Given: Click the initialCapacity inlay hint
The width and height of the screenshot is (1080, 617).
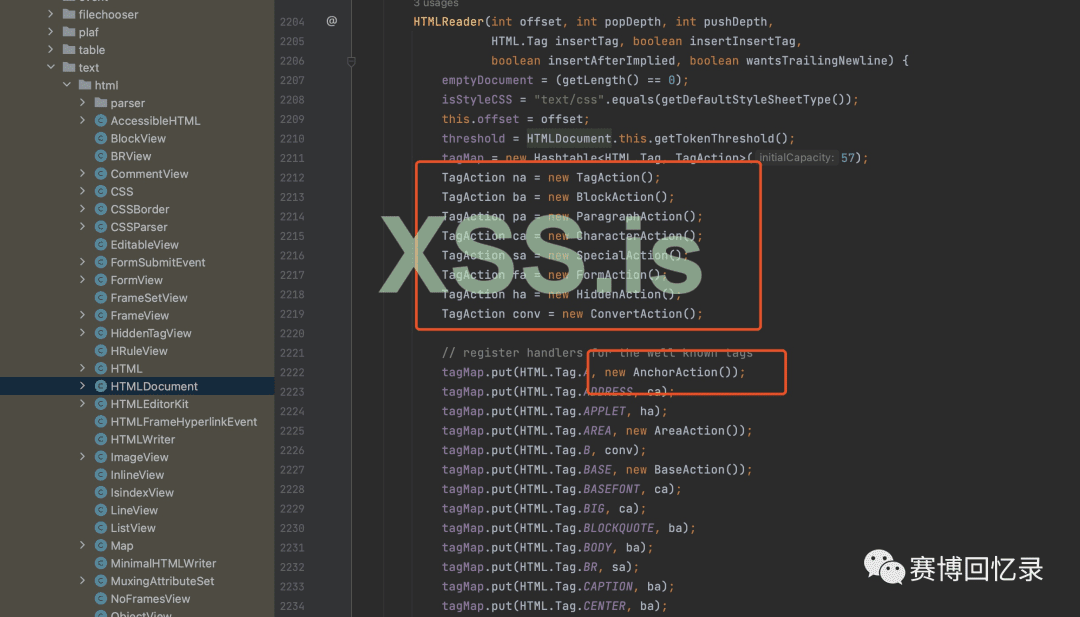Looking at the screenshot, I should point(796,158).
